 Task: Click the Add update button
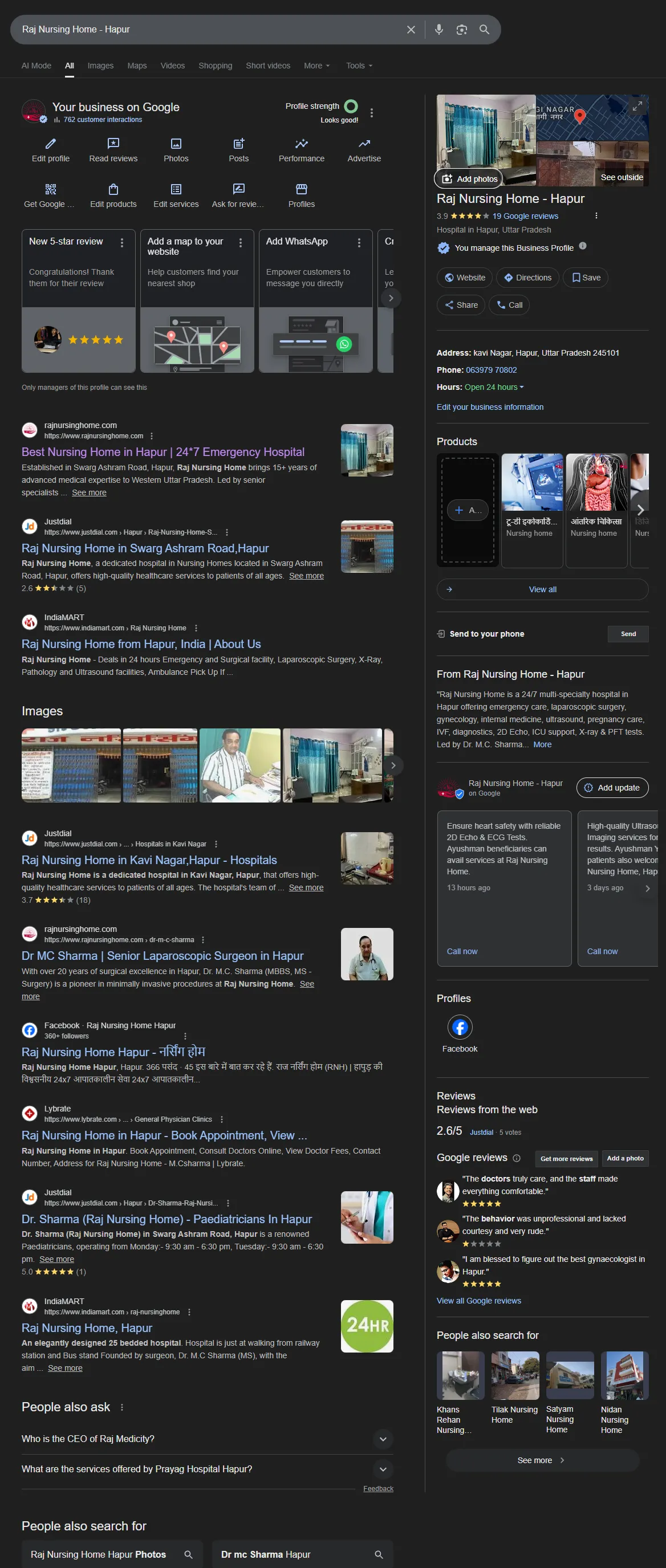pyautogui.click(x=612, y=788)
